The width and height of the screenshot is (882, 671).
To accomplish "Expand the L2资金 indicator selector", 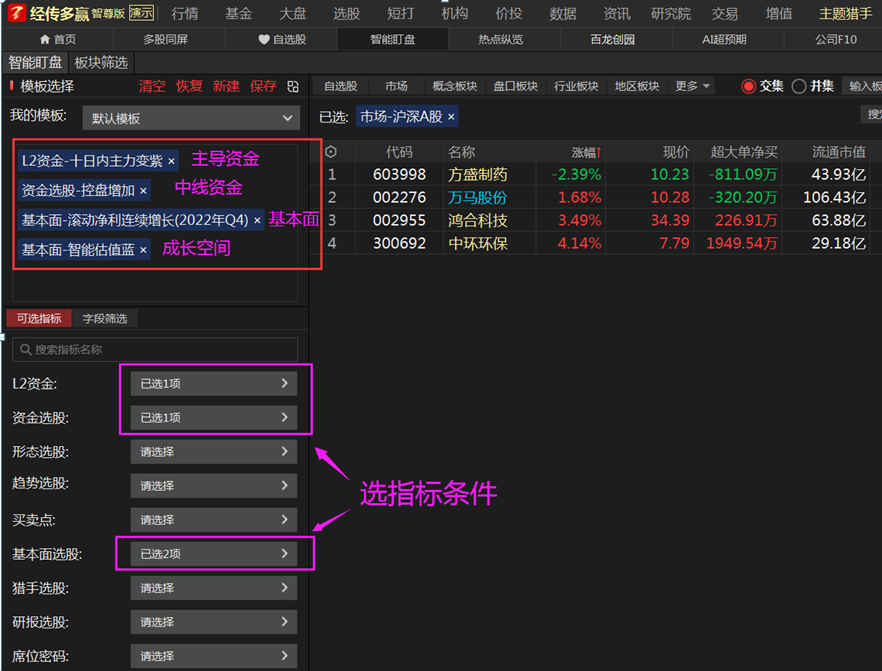I will [x=214, y=384].
